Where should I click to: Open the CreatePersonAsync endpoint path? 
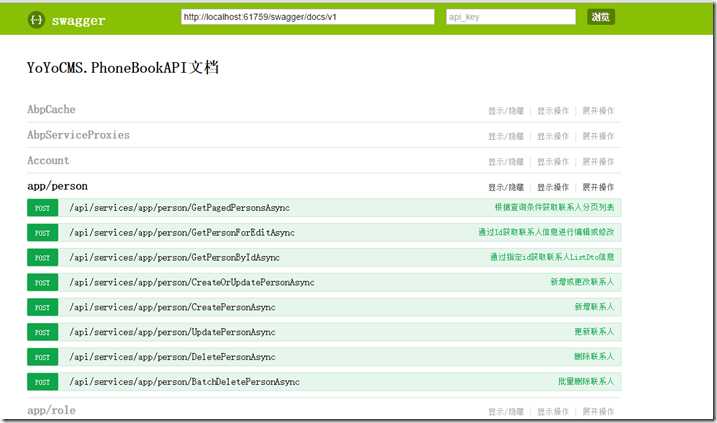pyautogui.click(x=172, y=307)
